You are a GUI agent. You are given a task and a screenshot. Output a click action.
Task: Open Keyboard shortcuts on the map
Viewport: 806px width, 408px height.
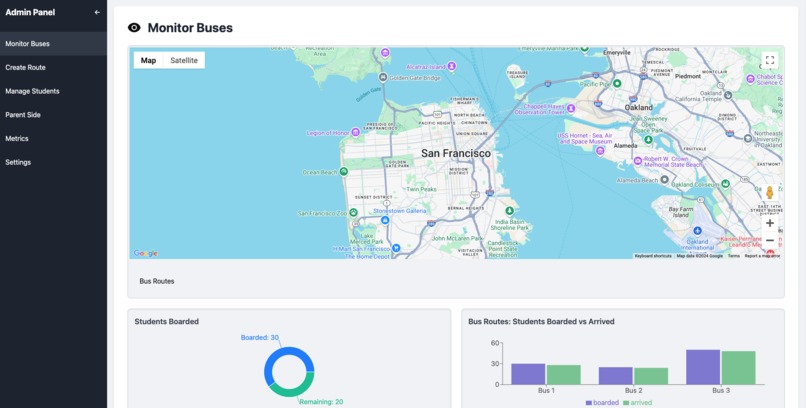pos(653,256)
